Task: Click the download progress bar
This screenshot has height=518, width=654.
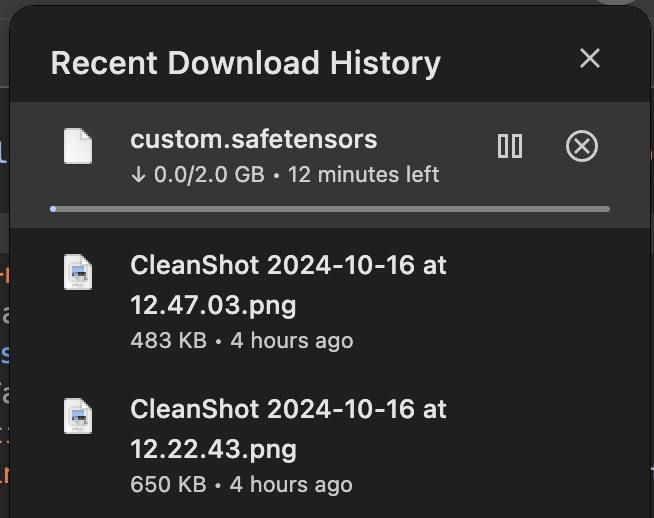Action: [x=330, y=209]
